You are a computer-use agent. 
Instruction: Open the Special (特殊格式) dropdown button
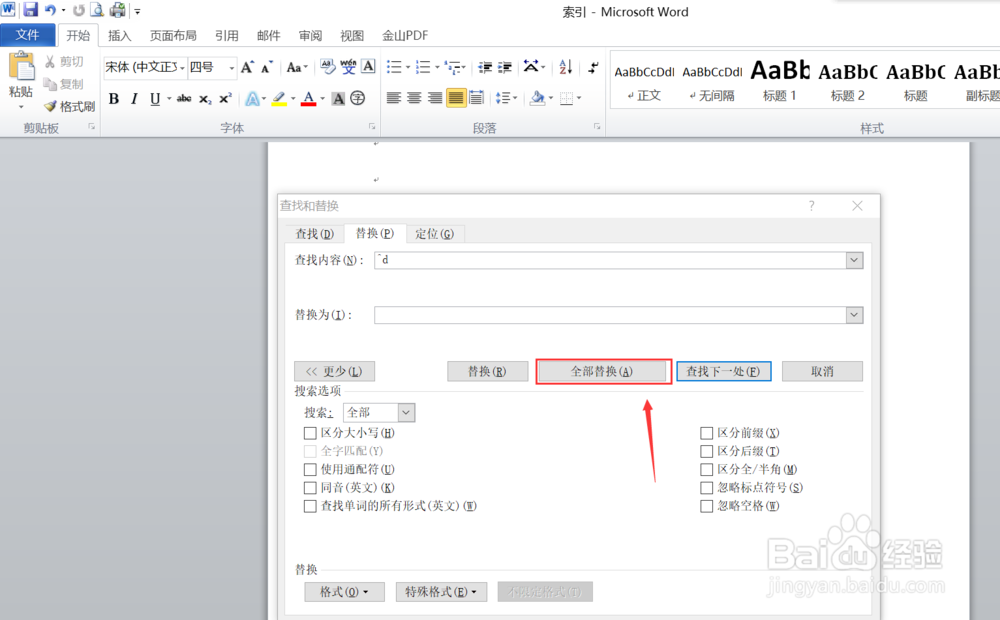pyautogui.click(x=441, y=592)
